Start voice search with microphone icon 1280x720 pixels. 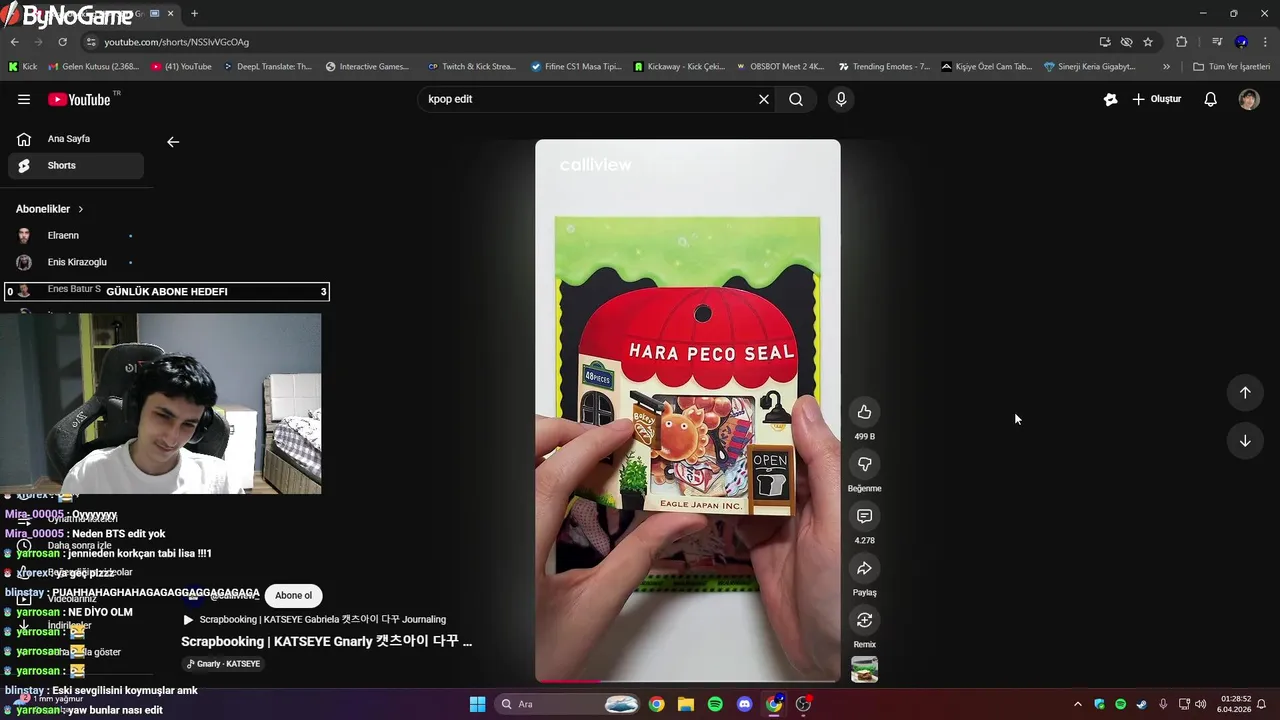point(841,99)
